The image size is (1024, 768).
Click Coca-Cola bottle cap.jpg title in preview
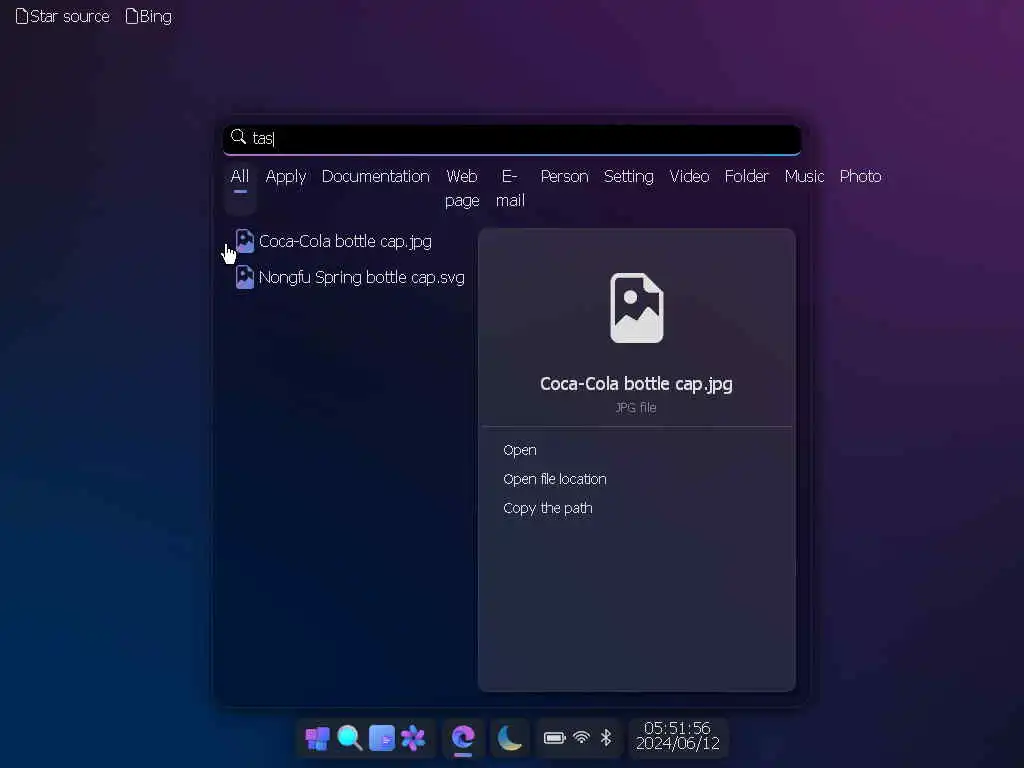pos(636,383)
